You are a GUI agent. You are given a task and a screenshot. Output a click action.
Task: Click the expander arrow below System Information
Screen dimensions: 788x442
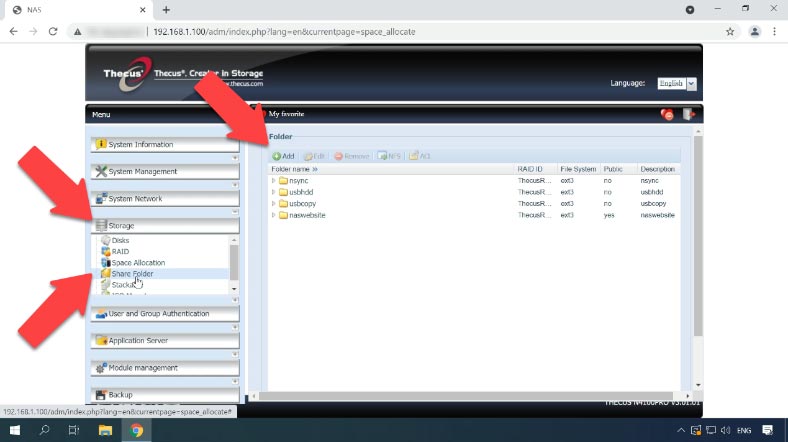(x=235, y=158)
